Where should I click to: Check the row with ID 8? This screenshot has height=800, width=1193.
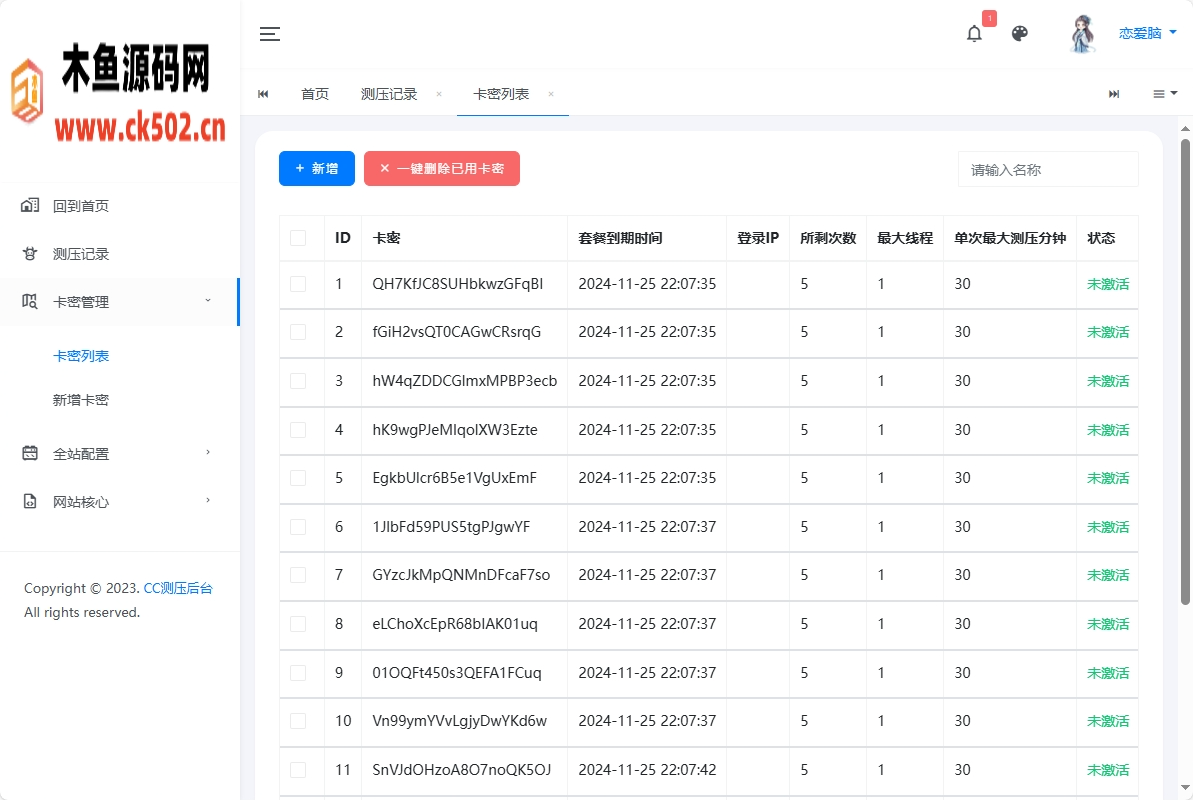click(298, 623)
